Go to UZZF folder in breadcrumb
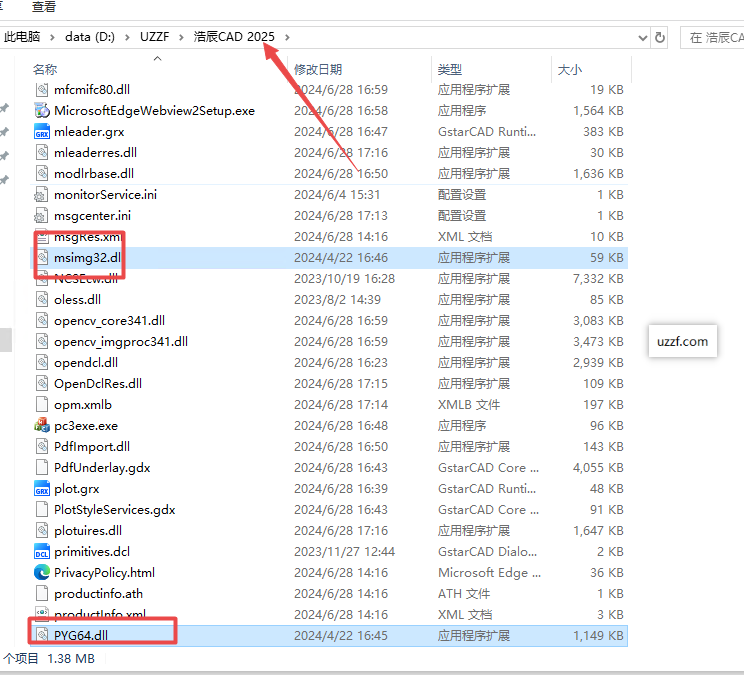744x675 pixels. coord(155,37)
